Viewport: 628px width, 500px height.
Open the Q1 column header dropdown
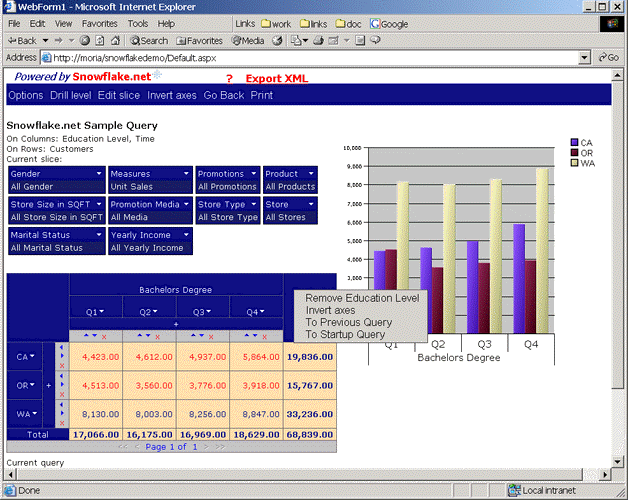(x=102, y=311)
